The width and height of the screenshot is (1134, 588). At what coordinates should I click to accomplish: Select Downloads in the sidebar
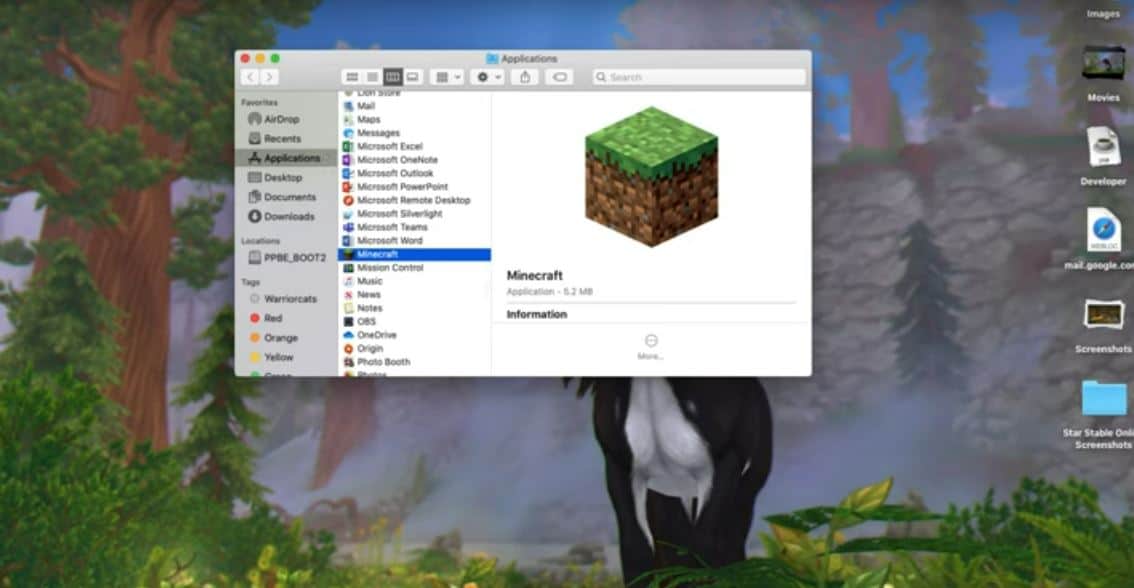(288, 216)
